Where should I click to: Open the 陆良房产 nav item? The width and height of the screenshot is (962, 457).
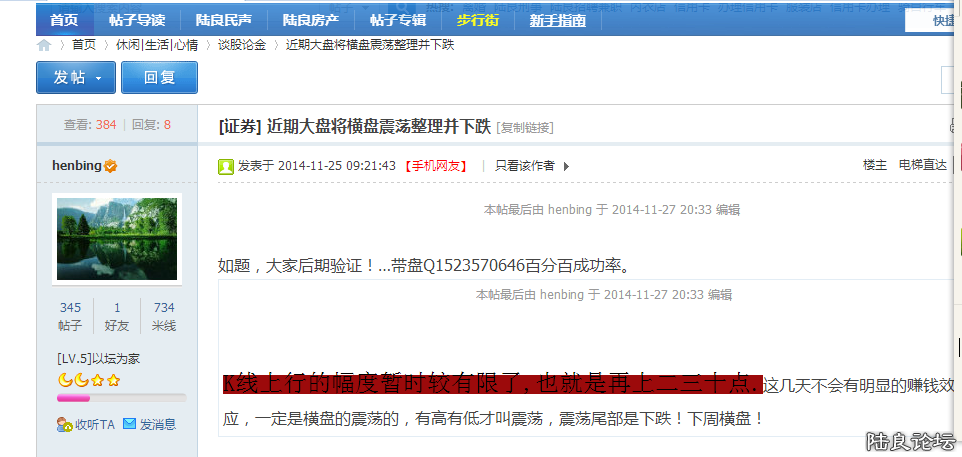pos(311,20)
